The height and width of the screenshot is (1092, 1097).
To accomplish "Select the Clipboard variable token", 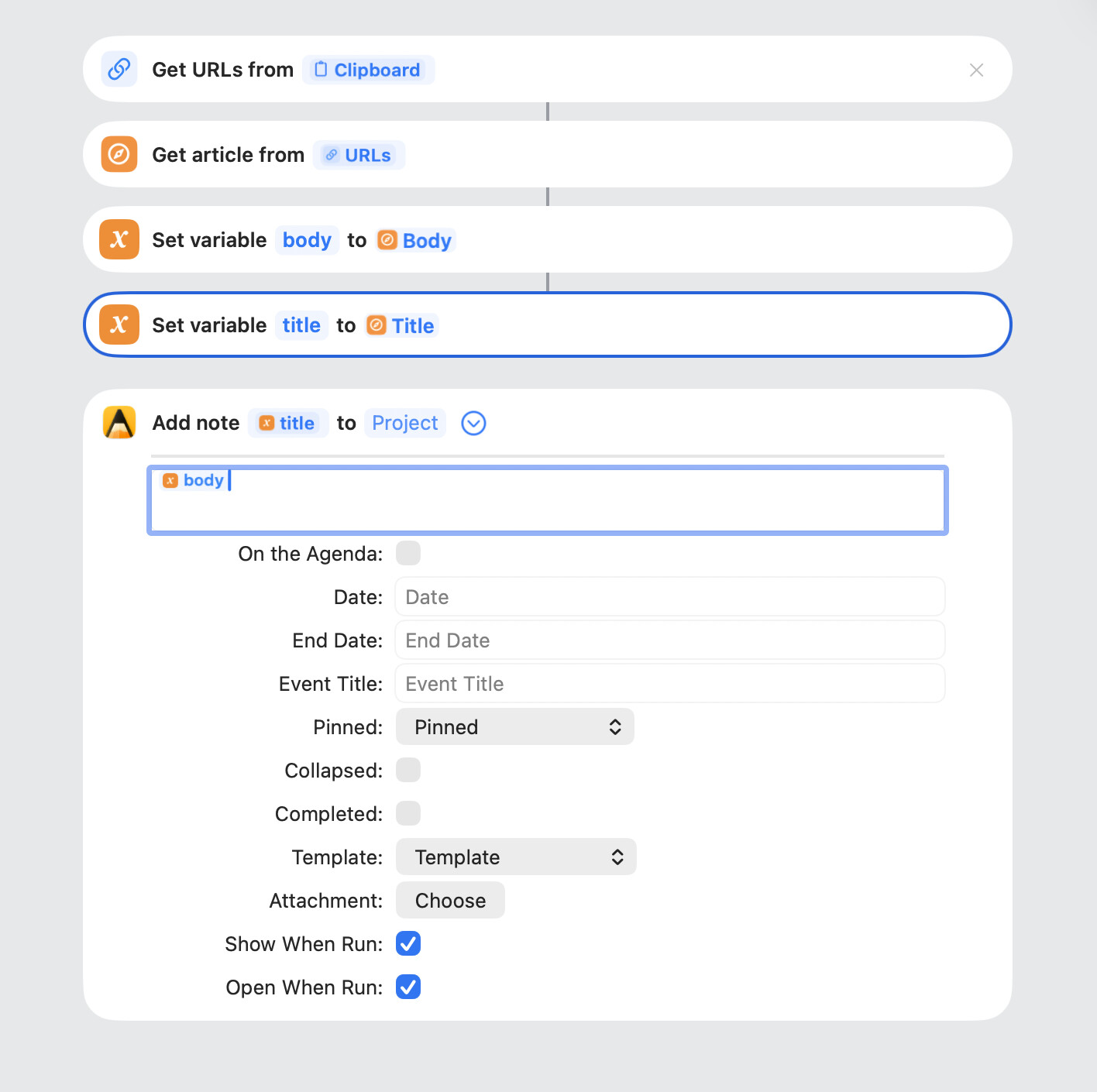I will (x=368, y=70).
